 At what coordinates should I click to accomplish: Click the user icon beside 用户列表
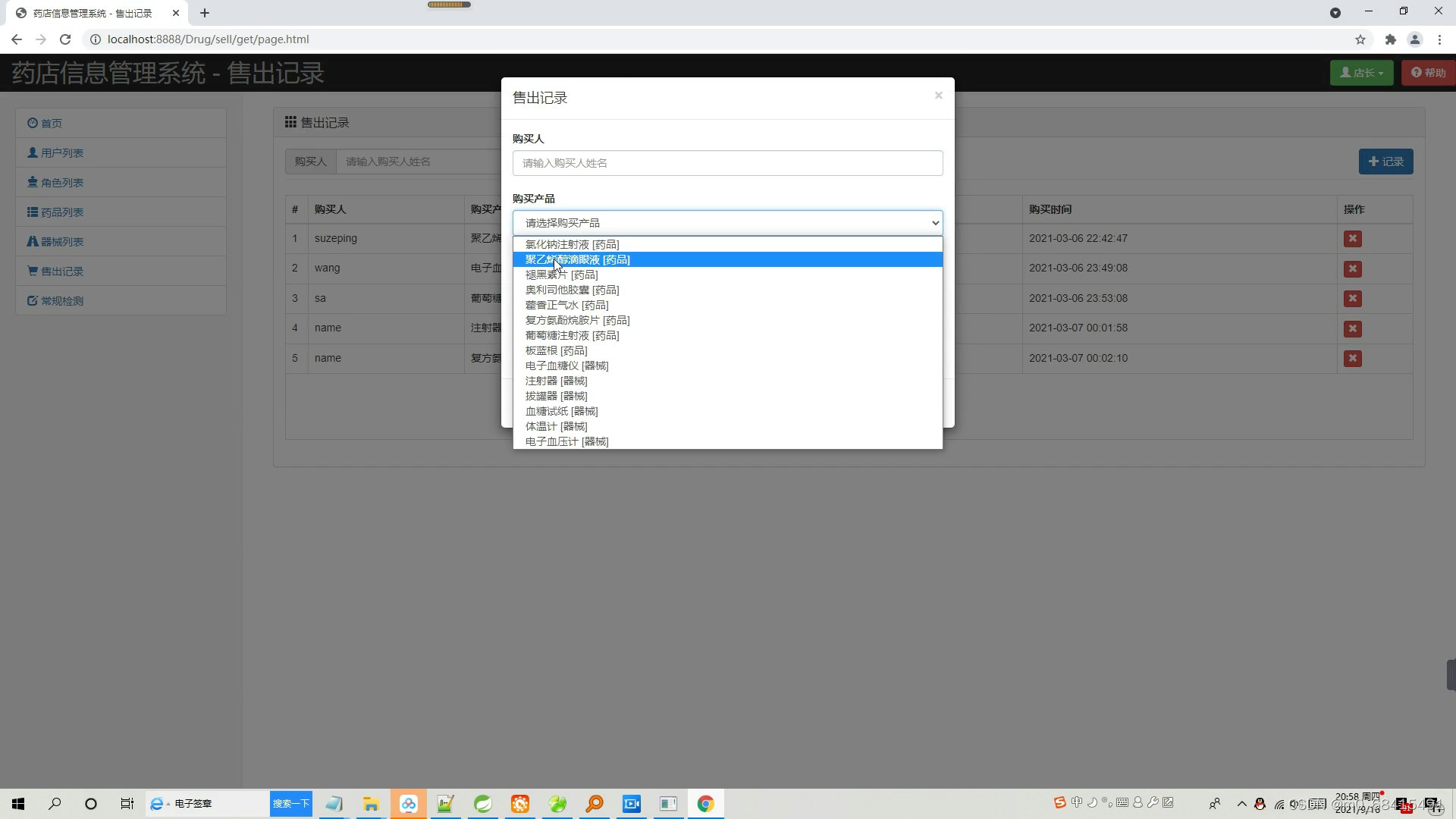click(x=33, y=152)
